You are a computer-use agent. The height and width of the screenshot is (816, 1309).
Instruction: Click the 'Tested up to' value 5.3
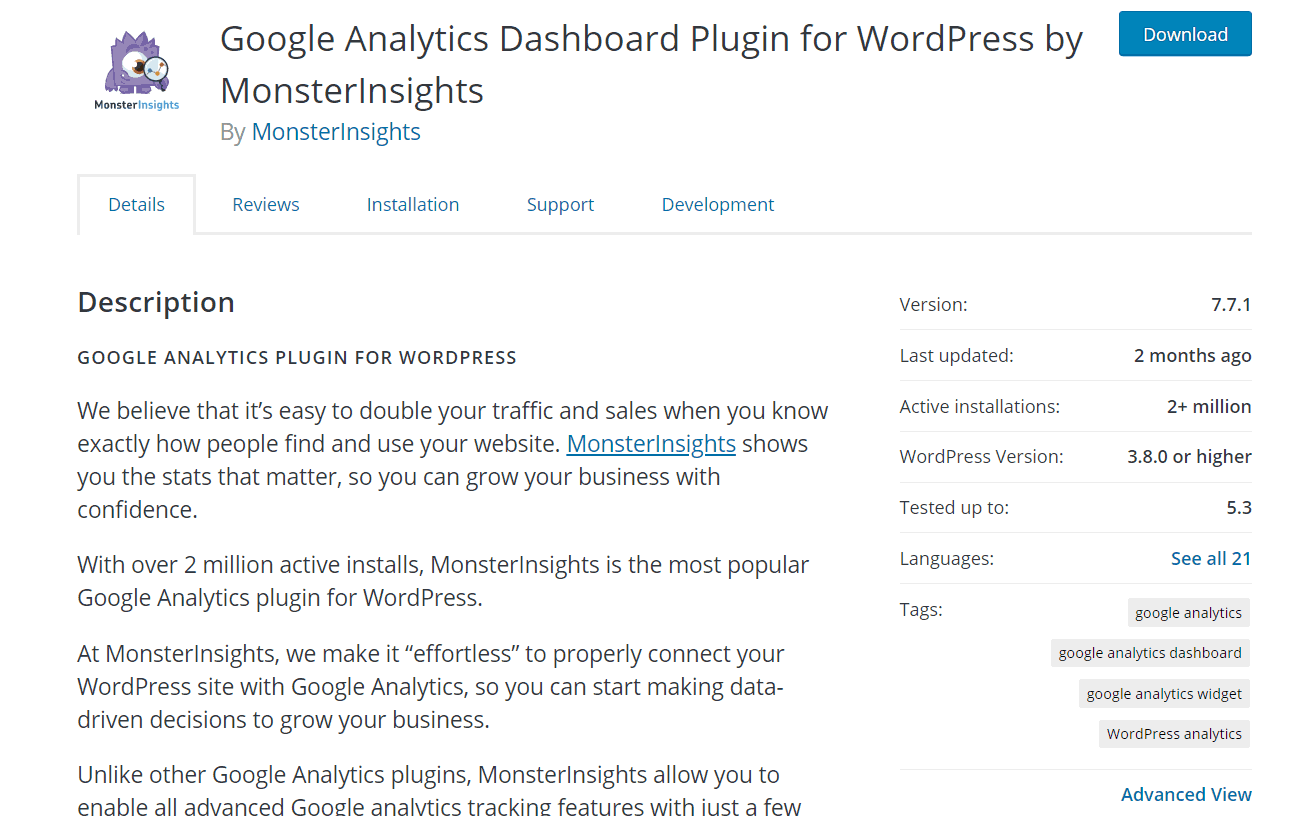click(x=1239, y=508)
